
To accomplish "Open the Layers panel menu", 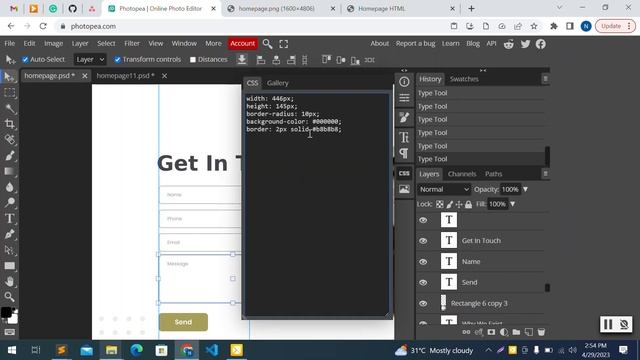I will tap(545, 174).
